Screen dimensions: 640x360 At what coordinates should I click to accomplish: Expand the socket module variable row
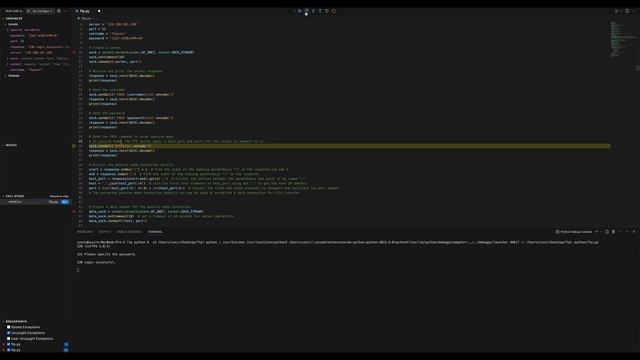coord(39,64)
